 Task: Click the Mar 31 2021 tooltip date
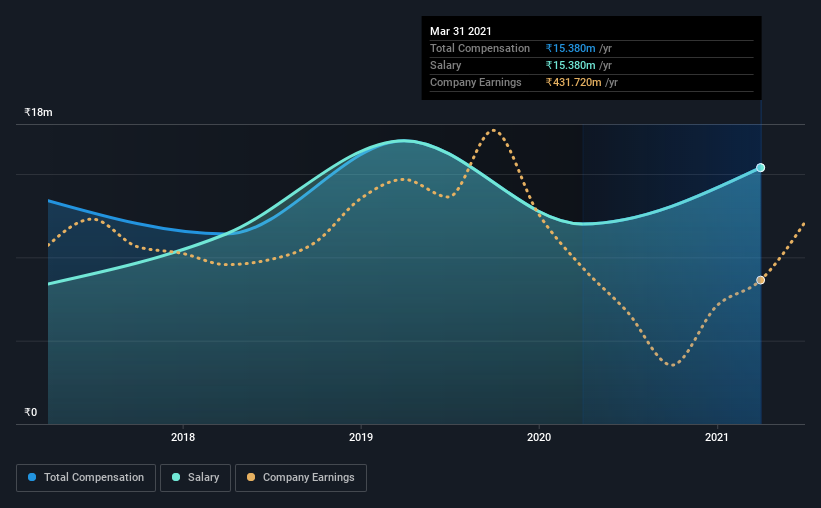click(x=461, y=31)
